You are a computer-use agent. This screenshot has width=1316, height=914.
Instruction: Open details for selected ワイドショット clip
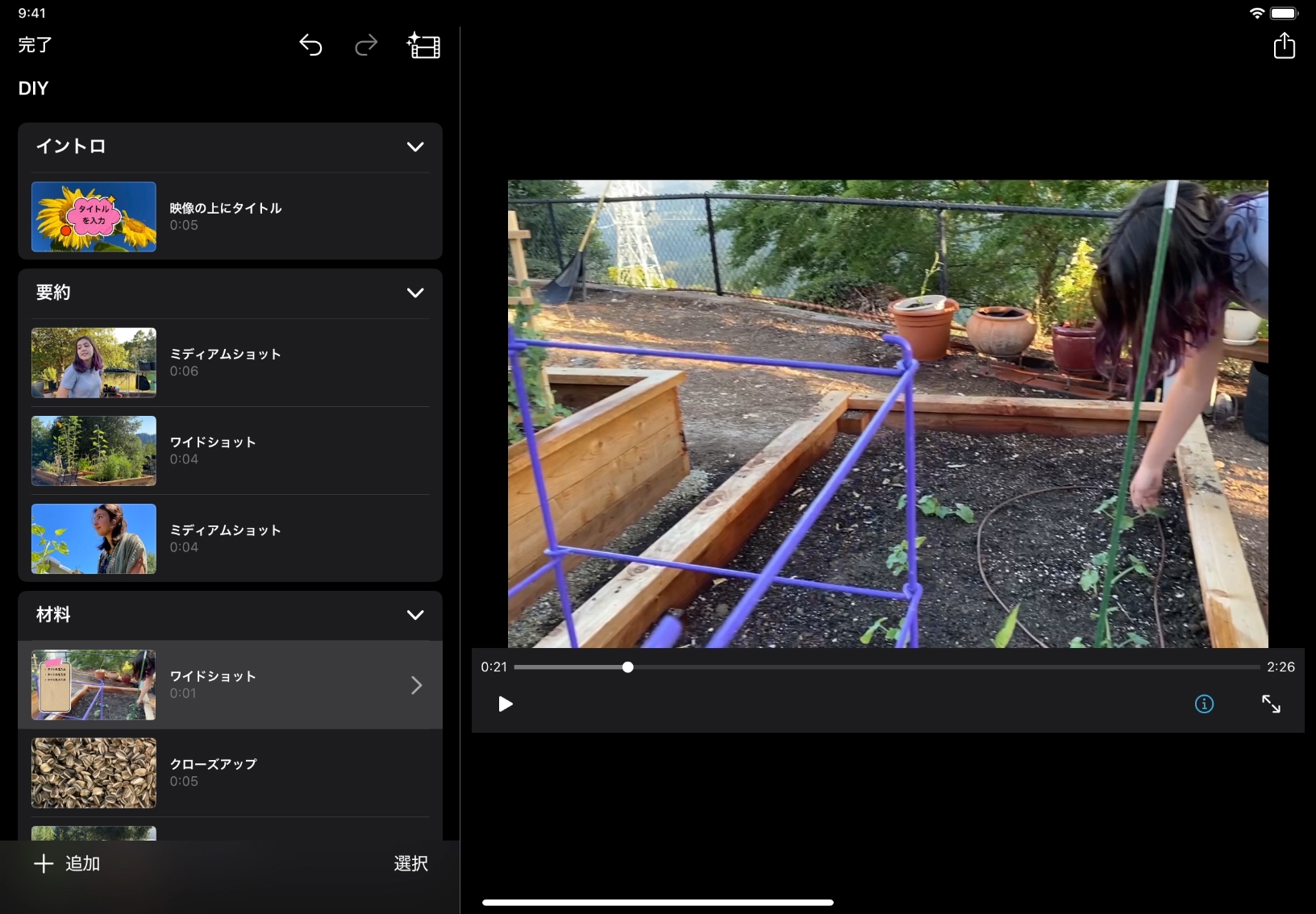tap(416, 685)
